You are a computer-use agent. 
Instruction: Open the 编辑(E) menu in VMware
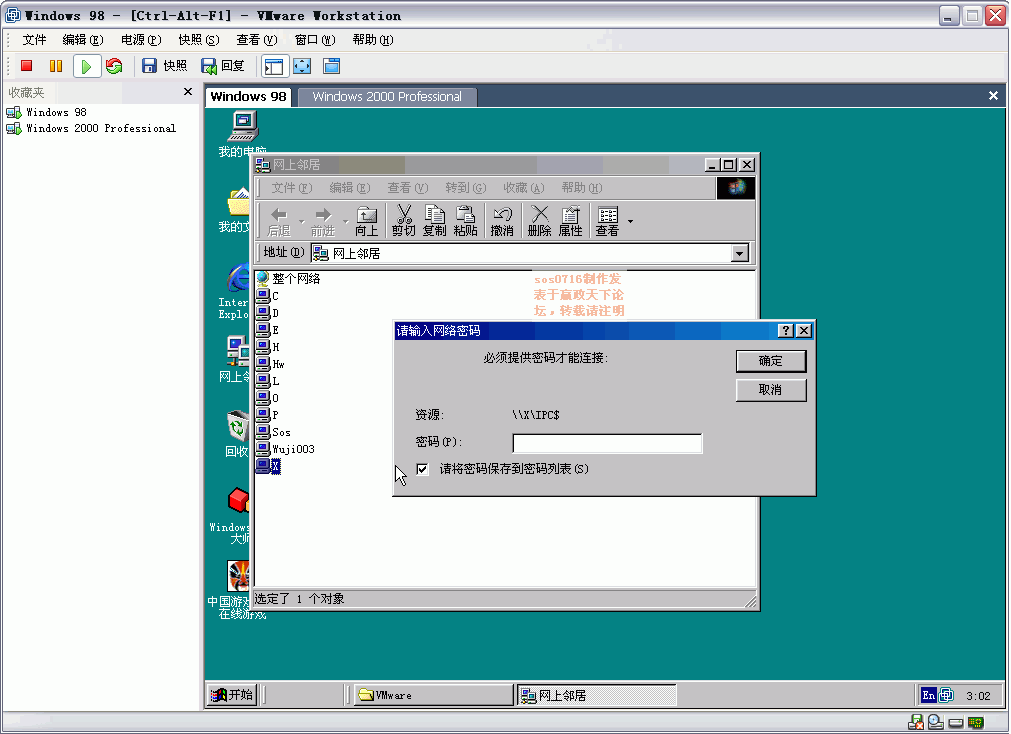83,40
